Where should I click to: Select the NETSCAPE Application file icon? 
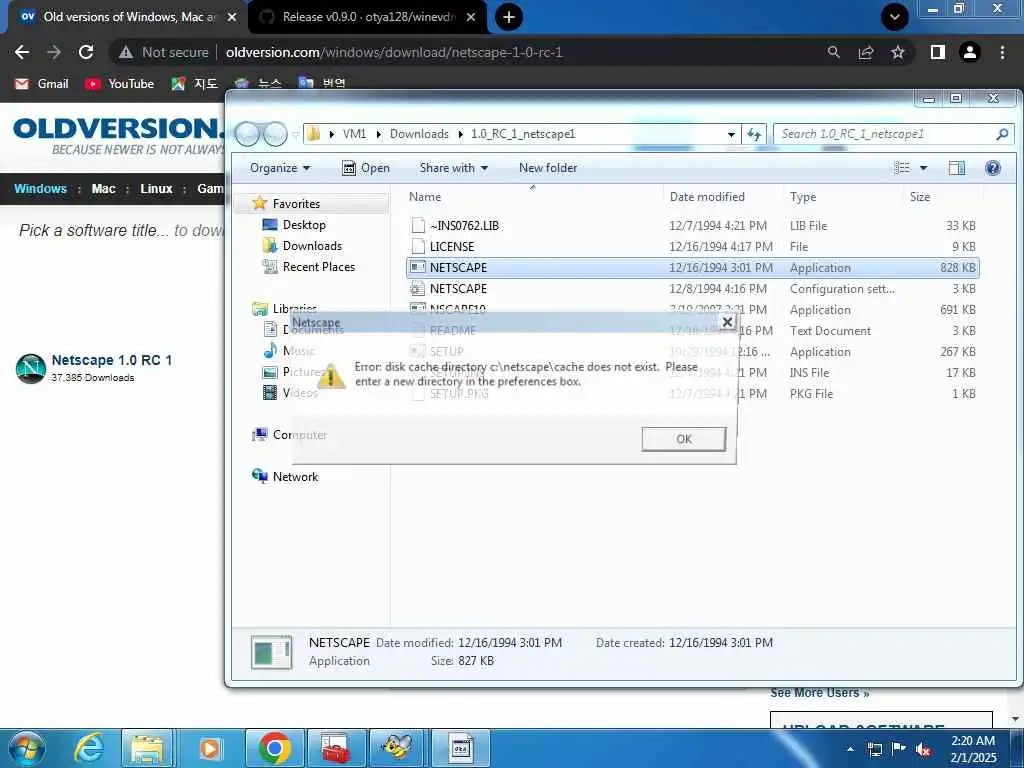(418, 267)
